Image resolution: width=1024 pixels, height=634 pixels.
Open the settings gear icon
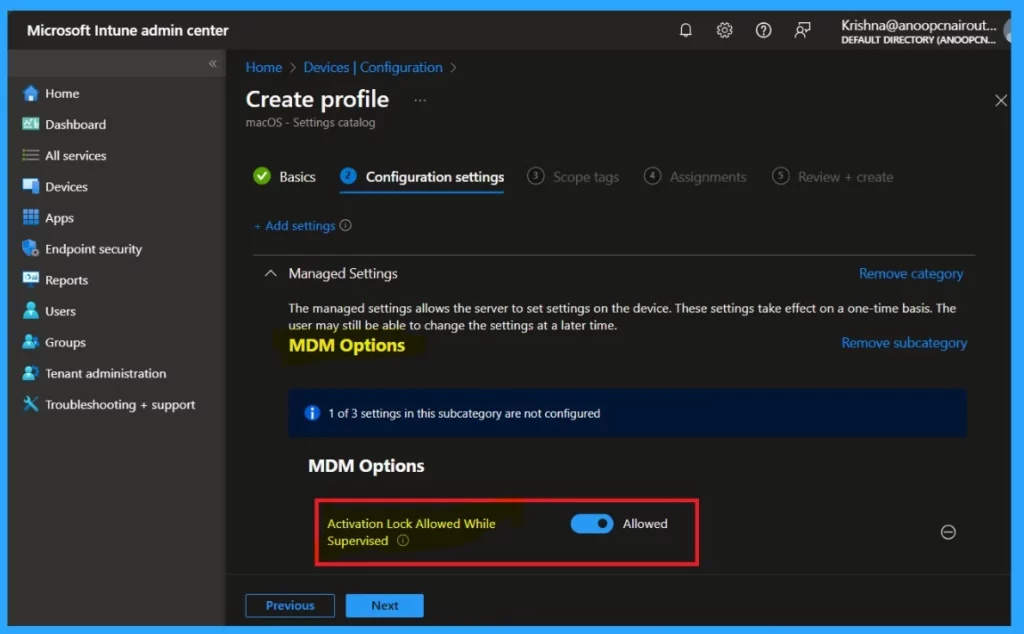click(x=724, y=30)
